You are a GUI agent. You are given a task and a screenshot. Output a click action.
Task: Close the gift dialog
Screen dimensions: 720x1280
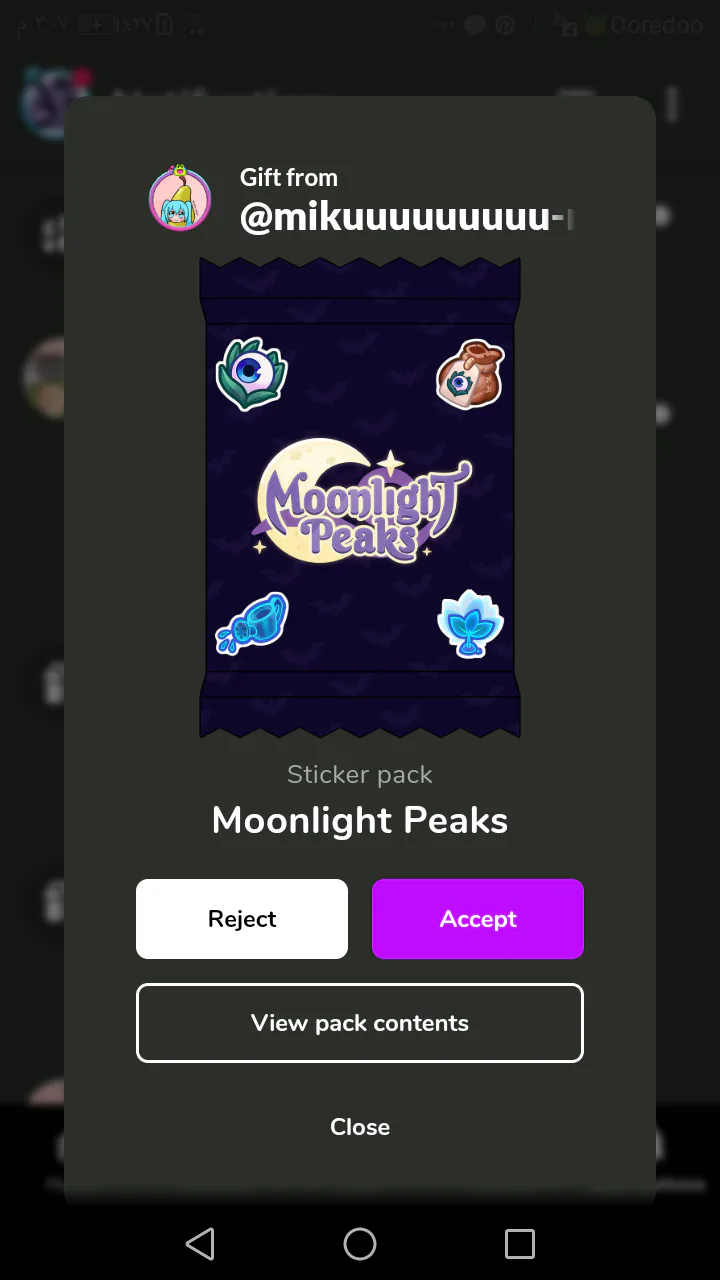(360, 1127)
